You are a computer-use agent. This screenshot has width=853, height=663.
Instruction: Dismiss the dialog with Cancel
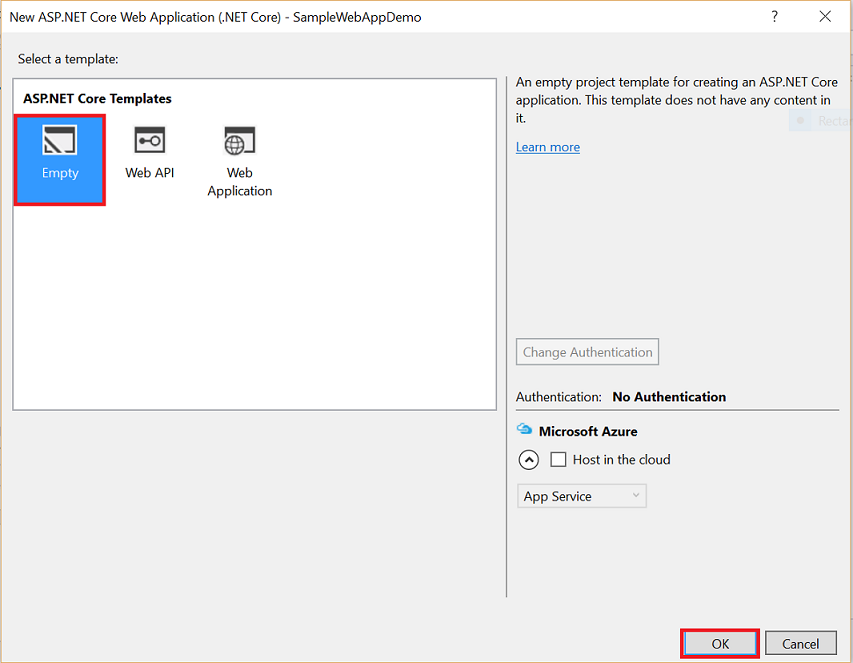801,644
